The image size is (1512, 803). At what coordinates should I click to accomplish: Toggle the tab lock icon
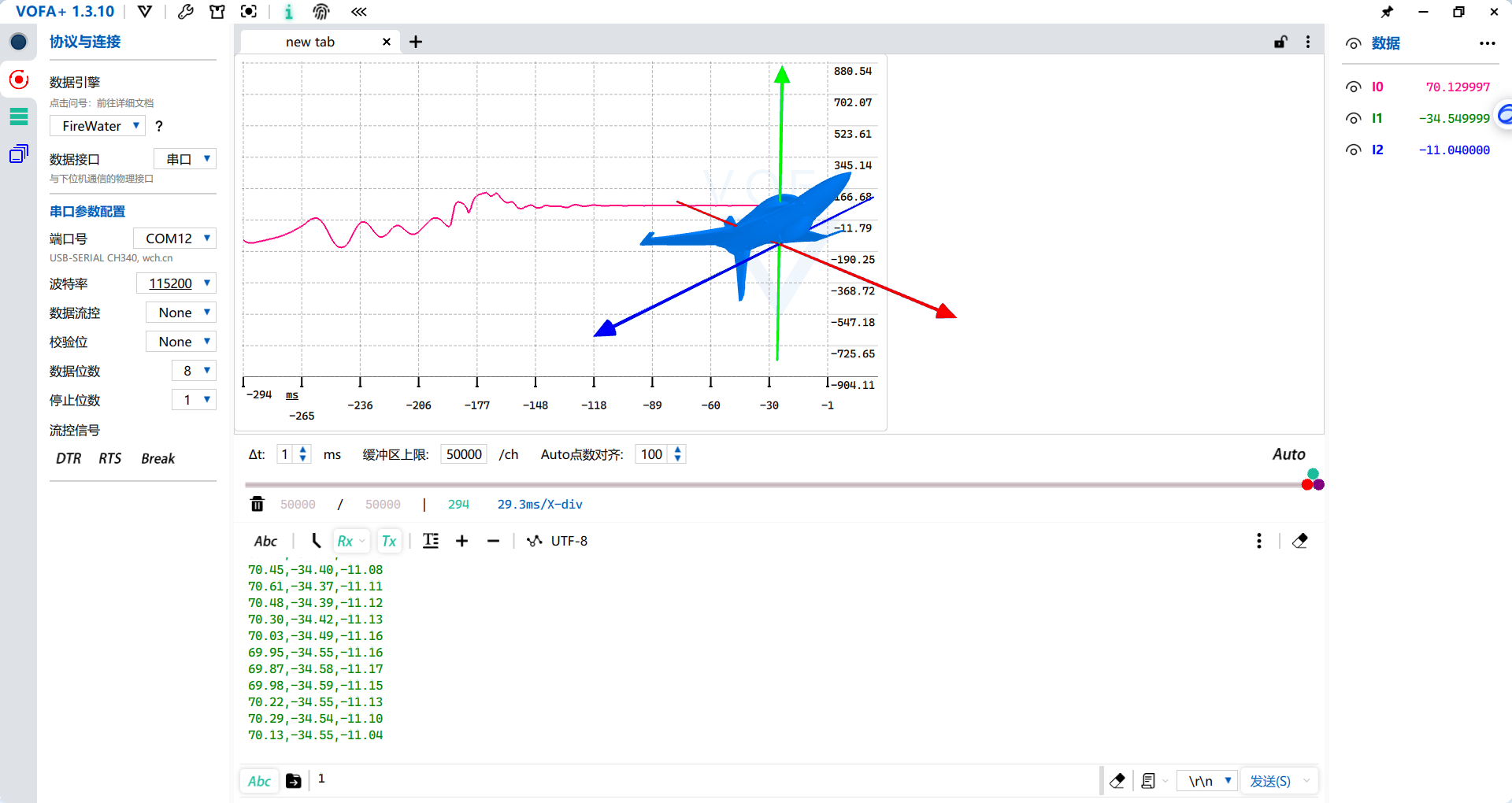(1280, 42)
